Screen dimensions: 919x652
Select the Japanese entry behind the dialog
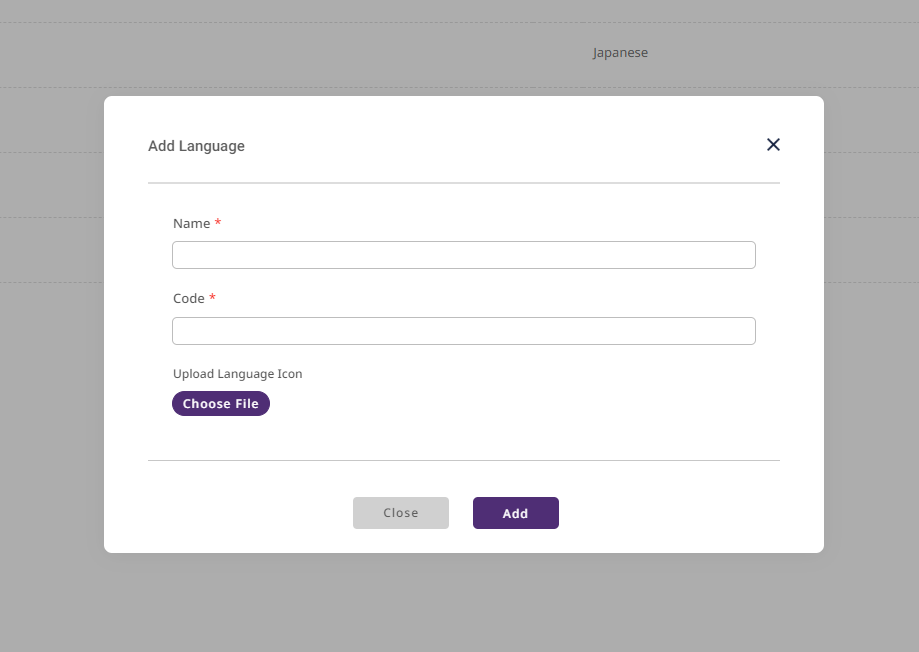click(x=620, y=53)
